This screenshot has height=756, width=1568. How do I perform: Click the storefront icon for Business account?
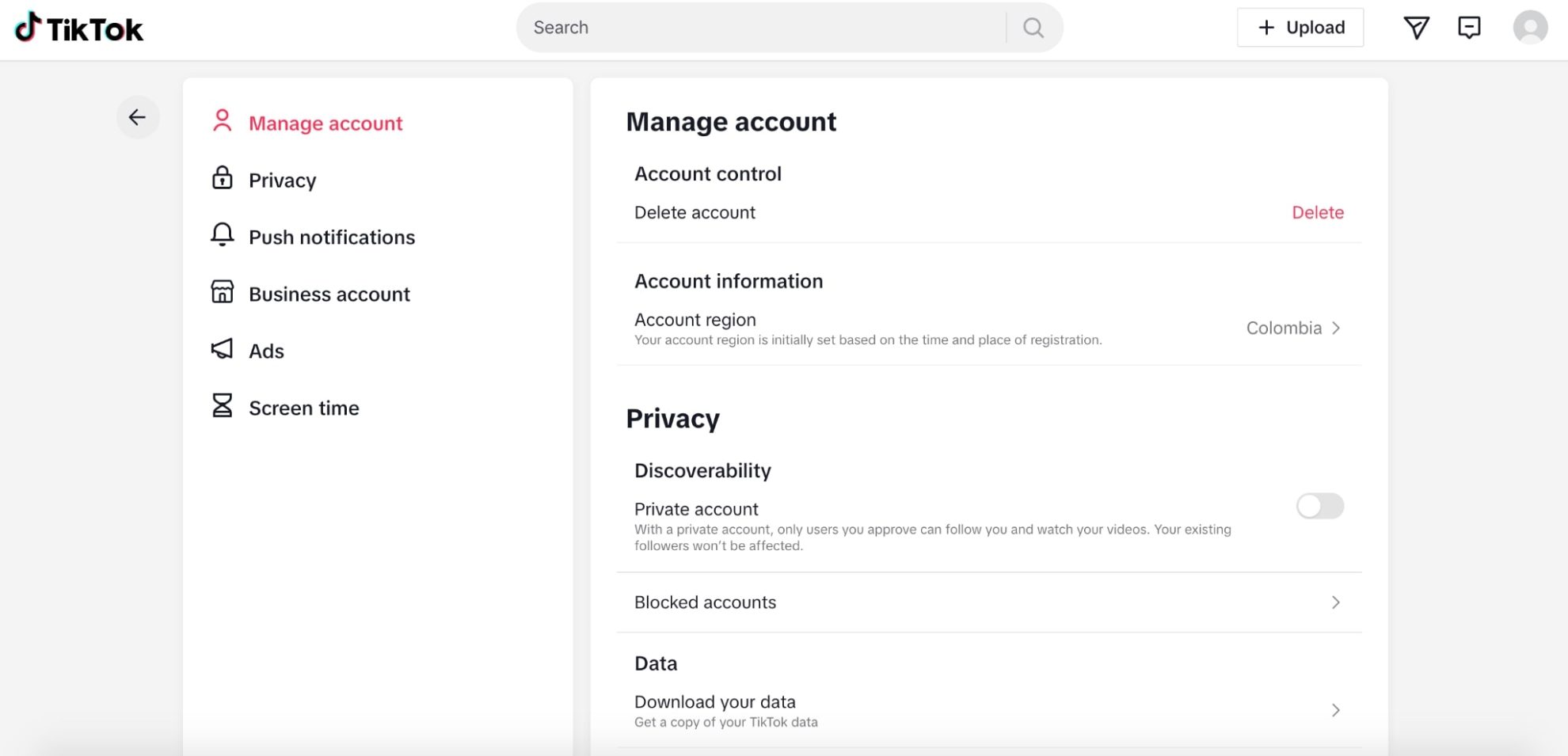point(223,293)
